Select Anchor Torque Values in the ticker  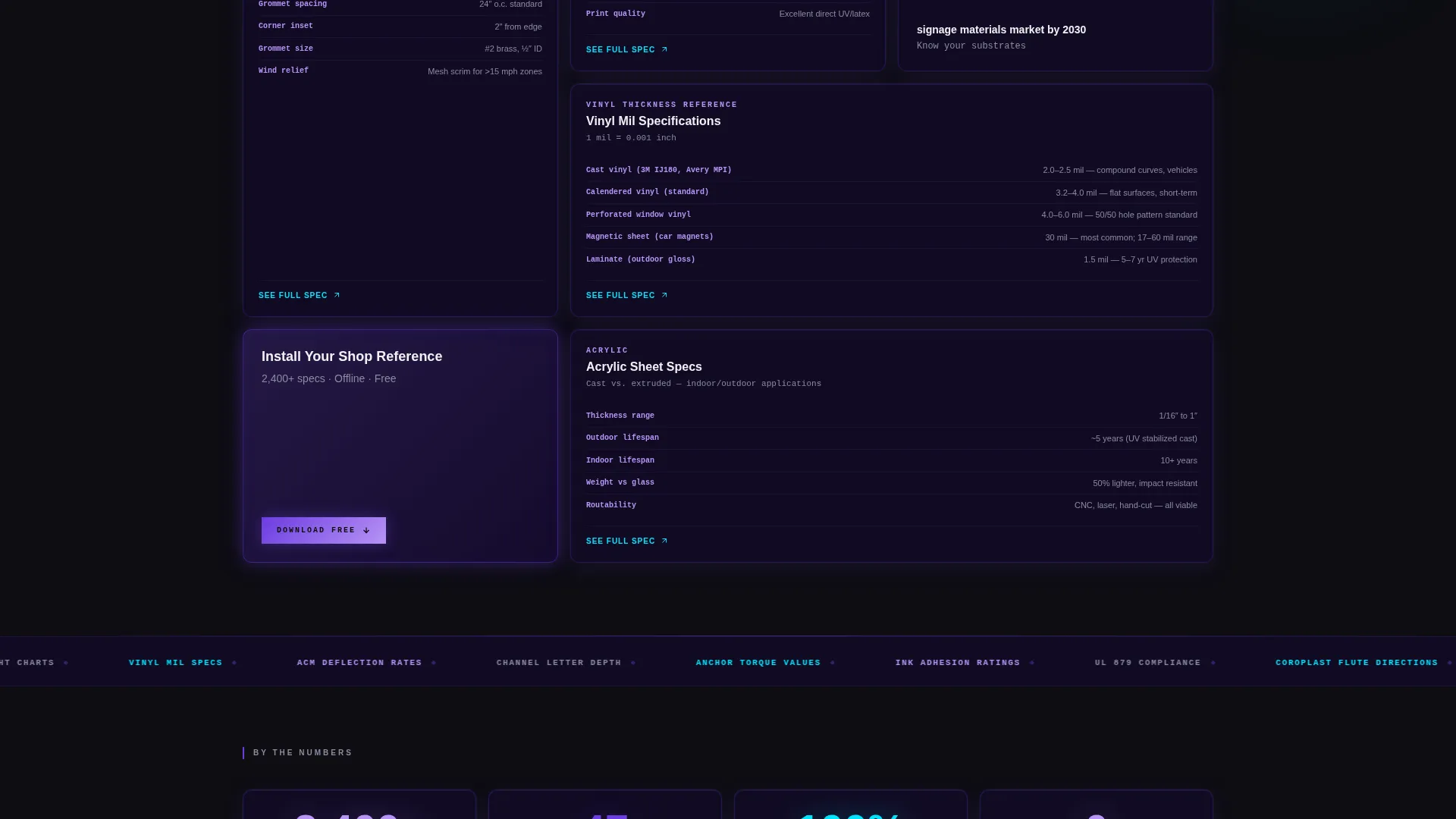pos(758,663)
